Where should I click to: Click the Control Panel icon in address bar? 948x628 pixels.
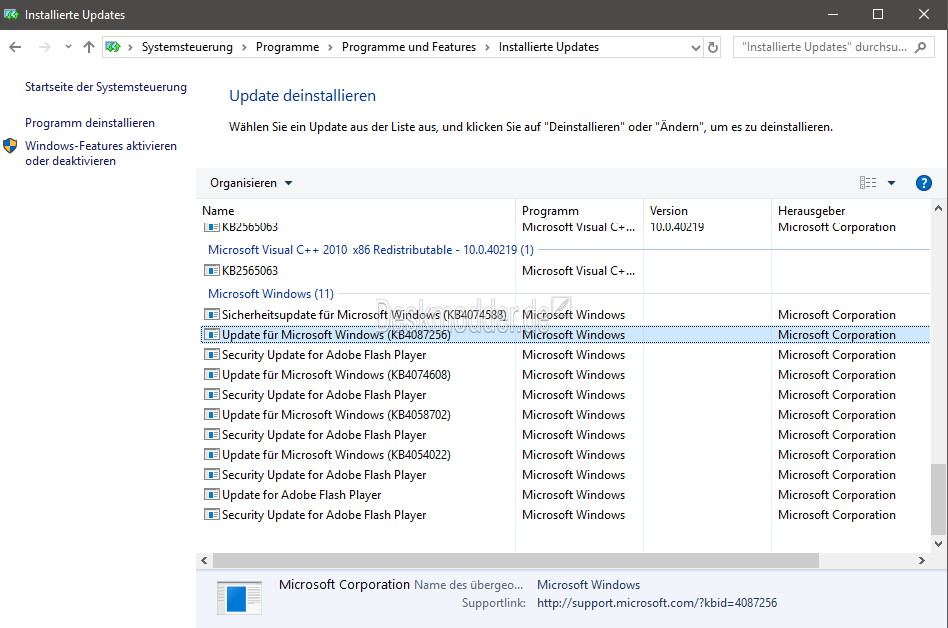click(x=112, y=47)
